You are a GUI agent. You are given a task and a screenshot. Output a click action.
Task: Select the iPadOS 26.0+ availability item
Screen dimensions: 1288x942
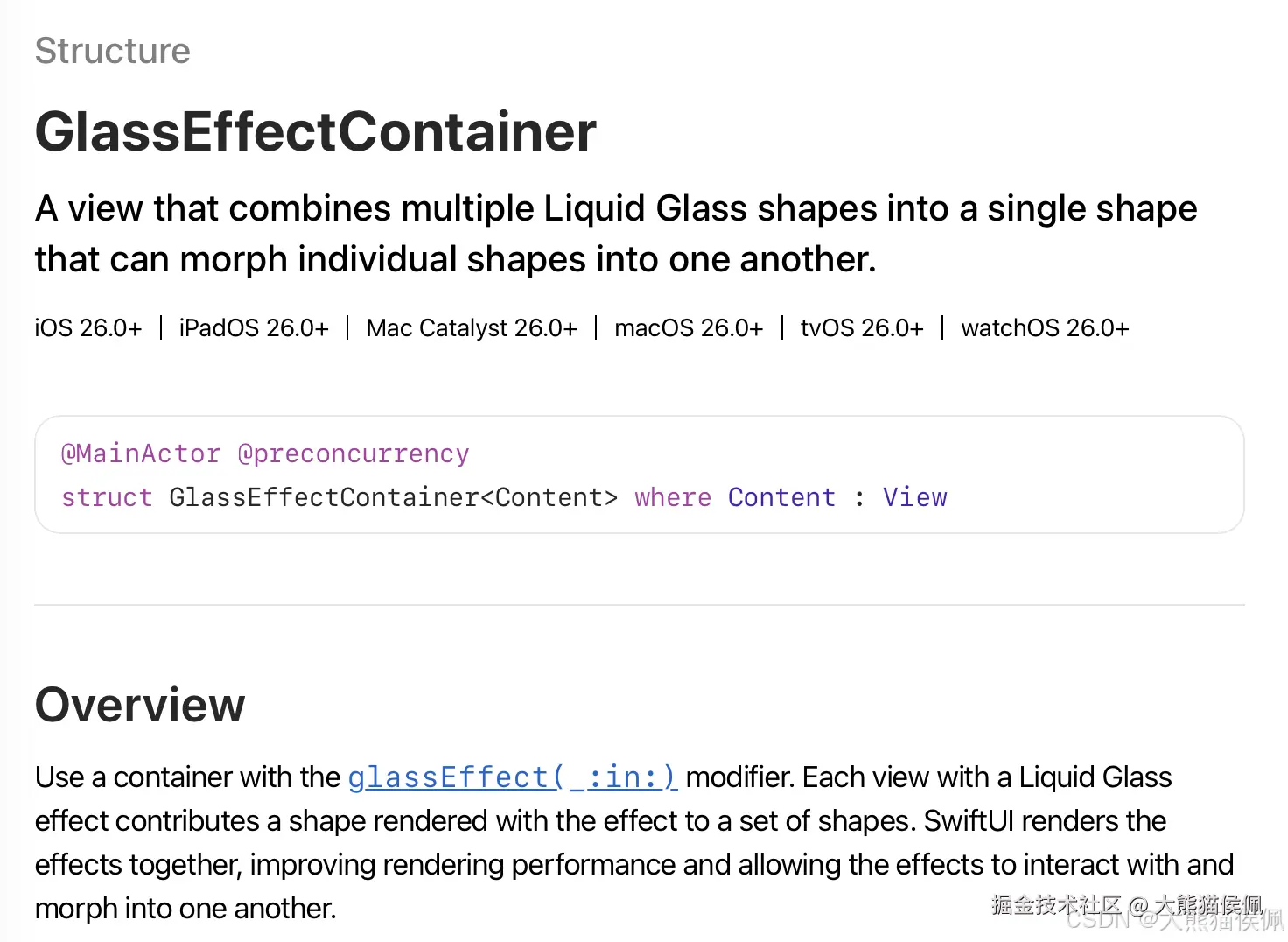[x=254, y=328]
